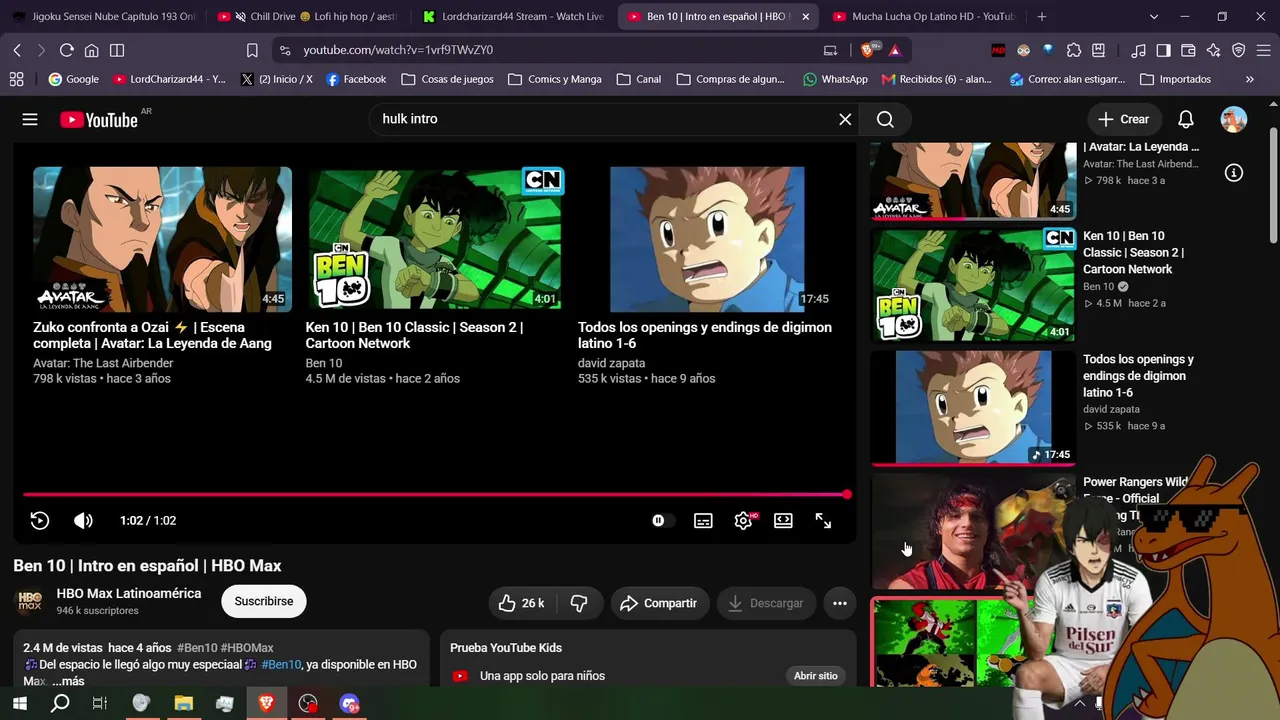Open the OBS Studio taskbar icon

coord(308,704)
